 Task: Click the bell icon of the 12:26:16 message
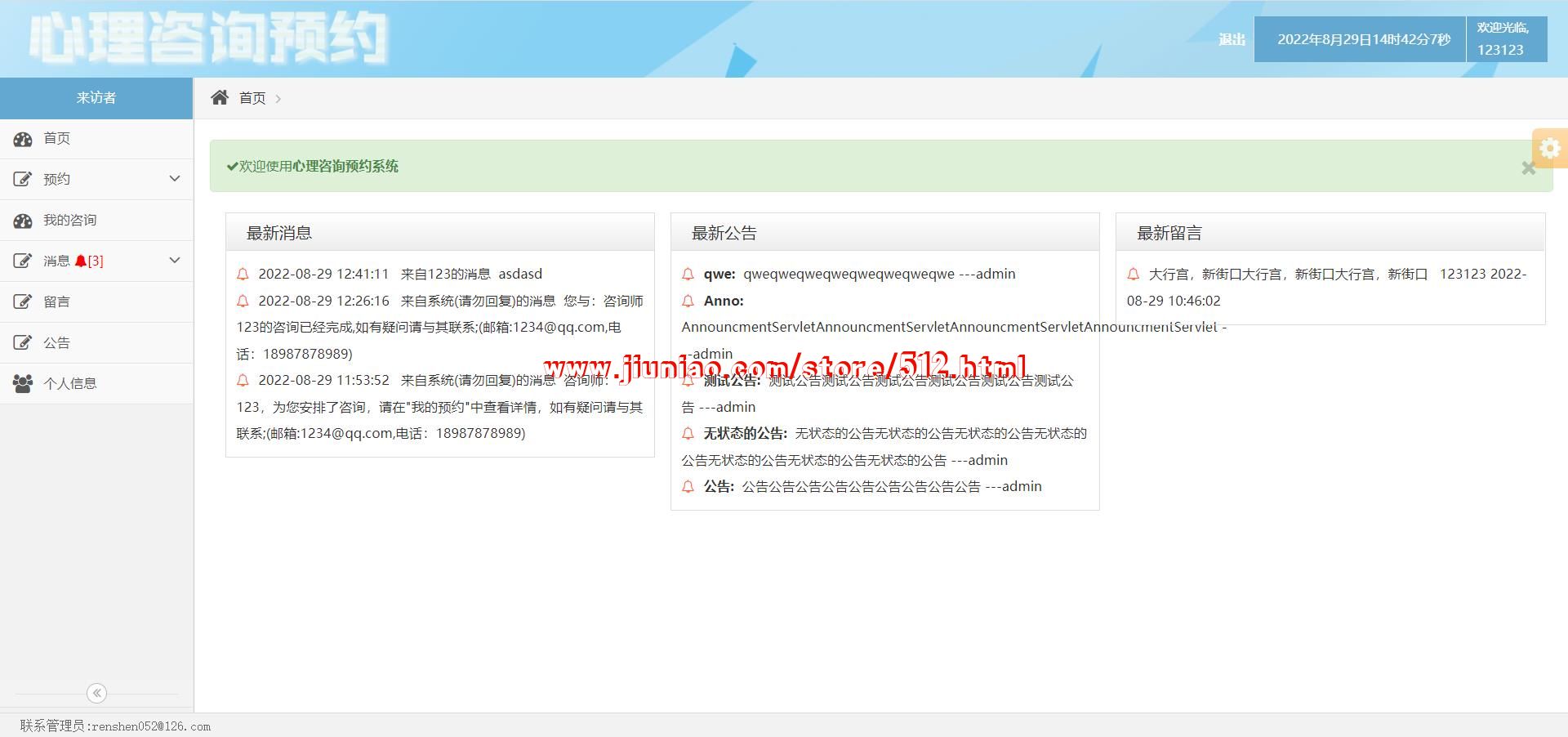pos(243,301)
